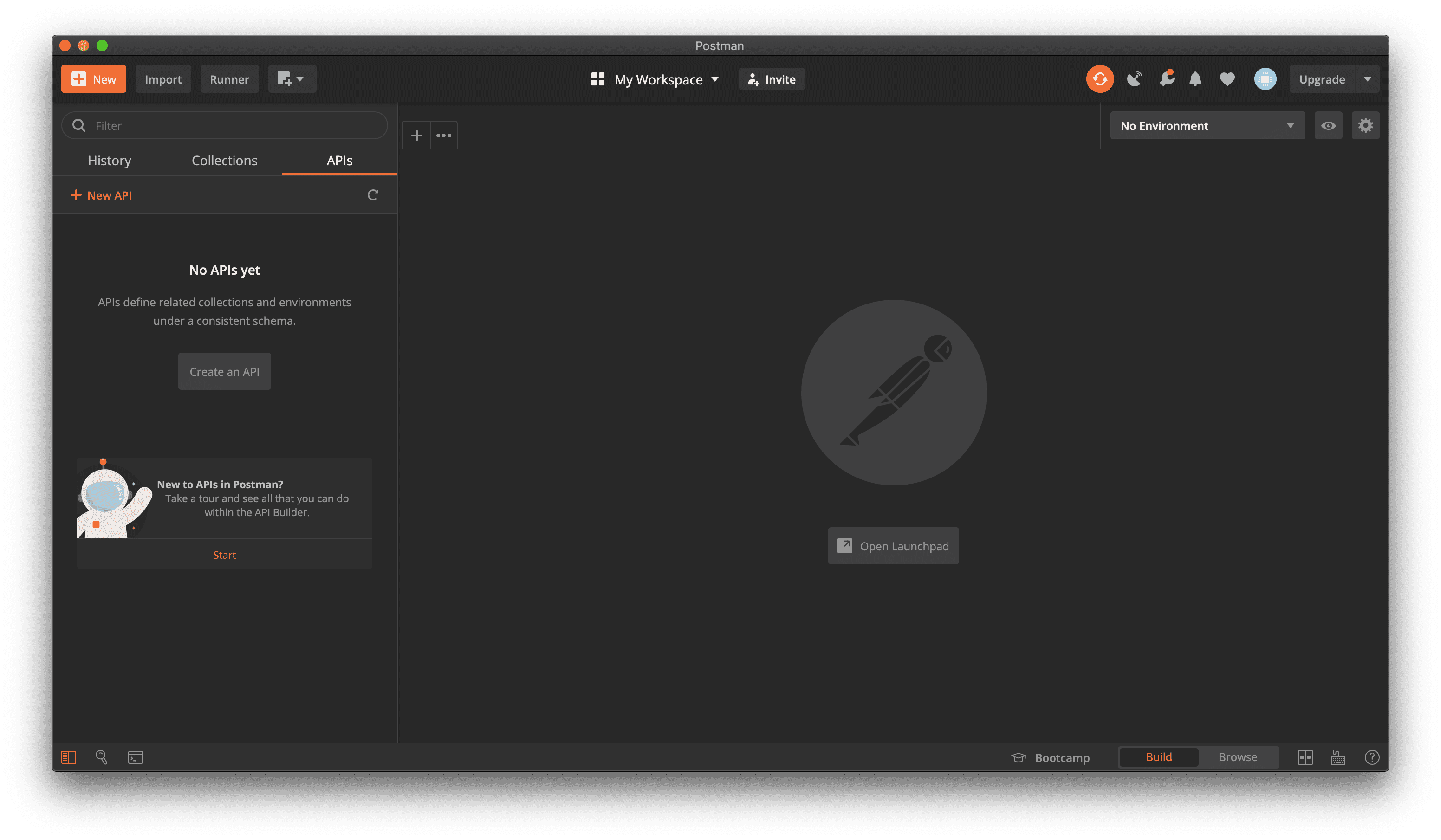Switch to the Collections tab
The width and height of the screenshot is (1441, 840).
(x=224, y=161)
